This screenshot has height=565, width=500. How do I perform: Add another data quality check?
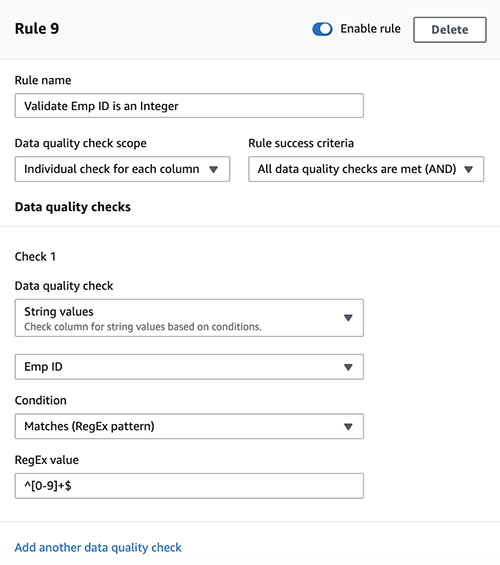point(98,547)
